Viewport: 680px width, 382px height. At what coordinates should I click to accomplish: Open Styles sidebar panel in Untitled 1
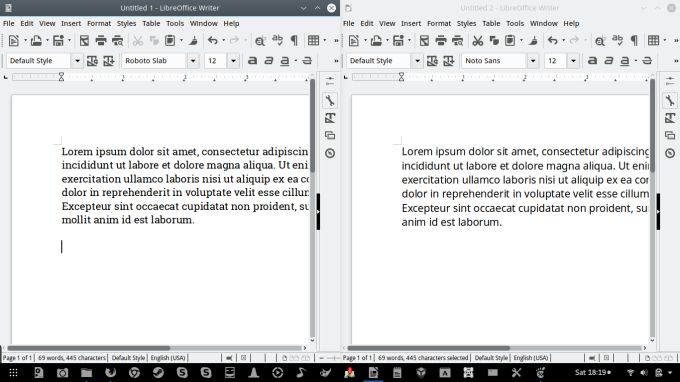pos(330,118)
